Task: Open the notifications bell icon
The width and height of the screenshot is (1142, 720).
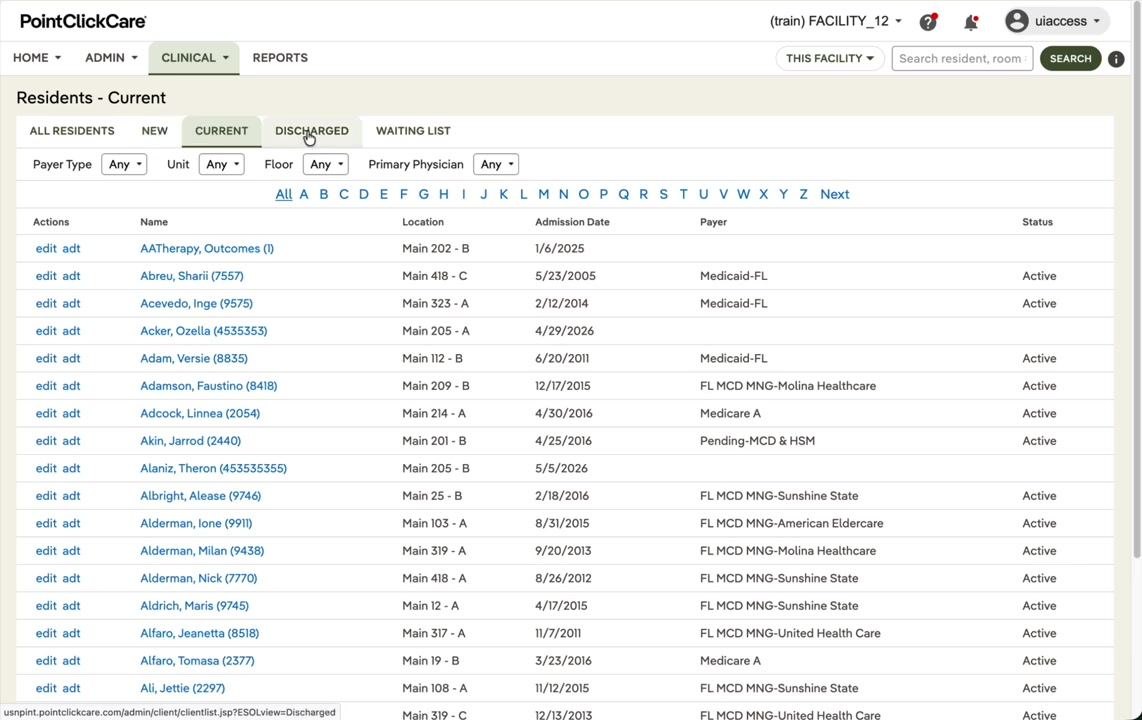Action: (971, 22)
